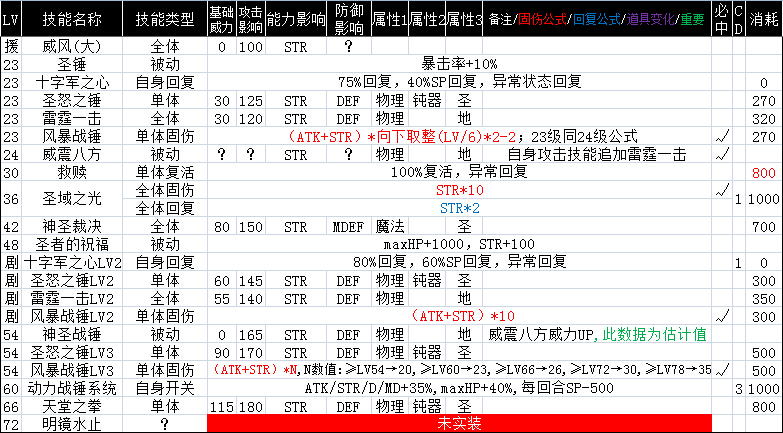Click the ATK/STR/D/MD+35% description cell

(459, 388)
